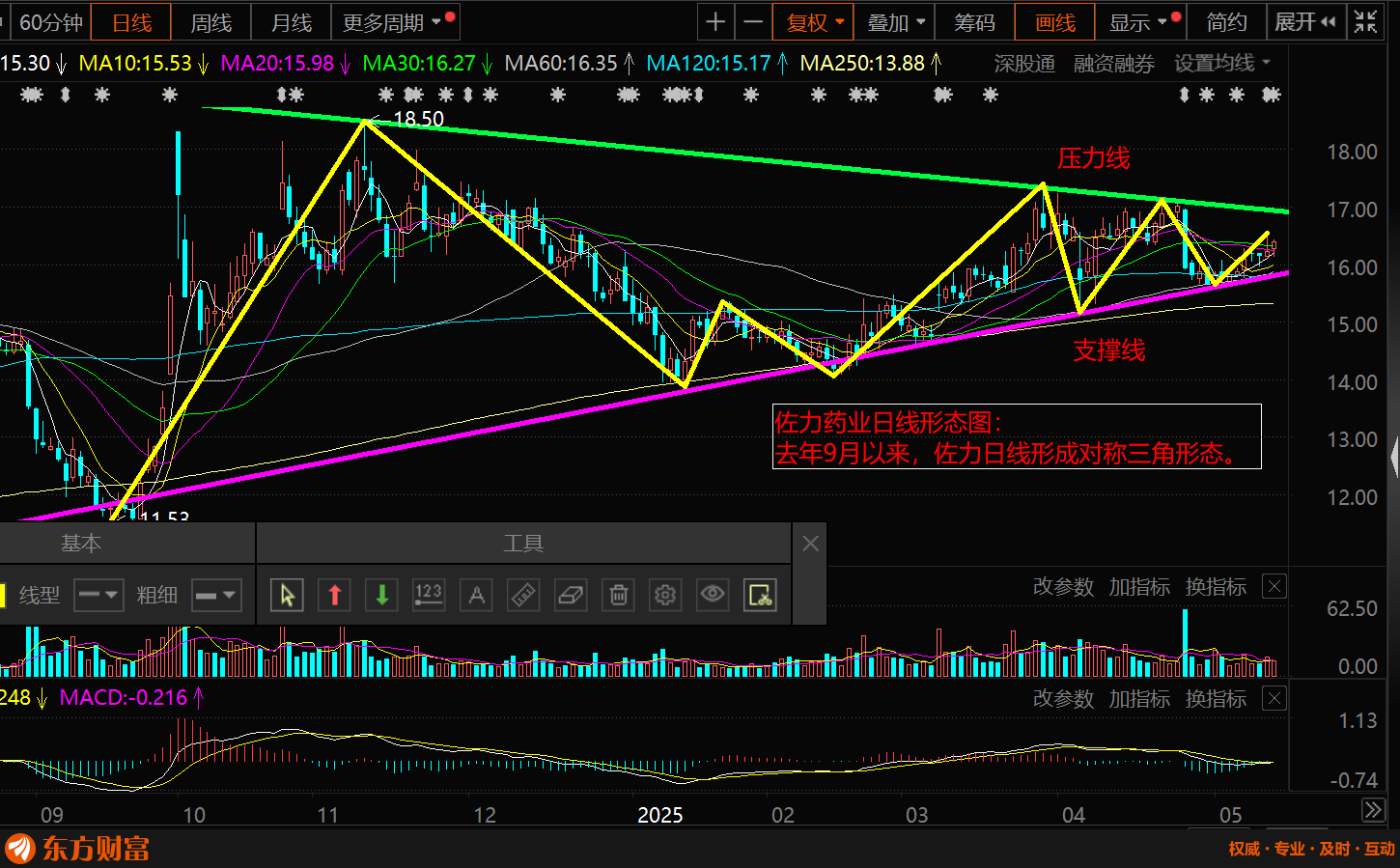Open the 叠加 overlay dropdown

point(895,21)
